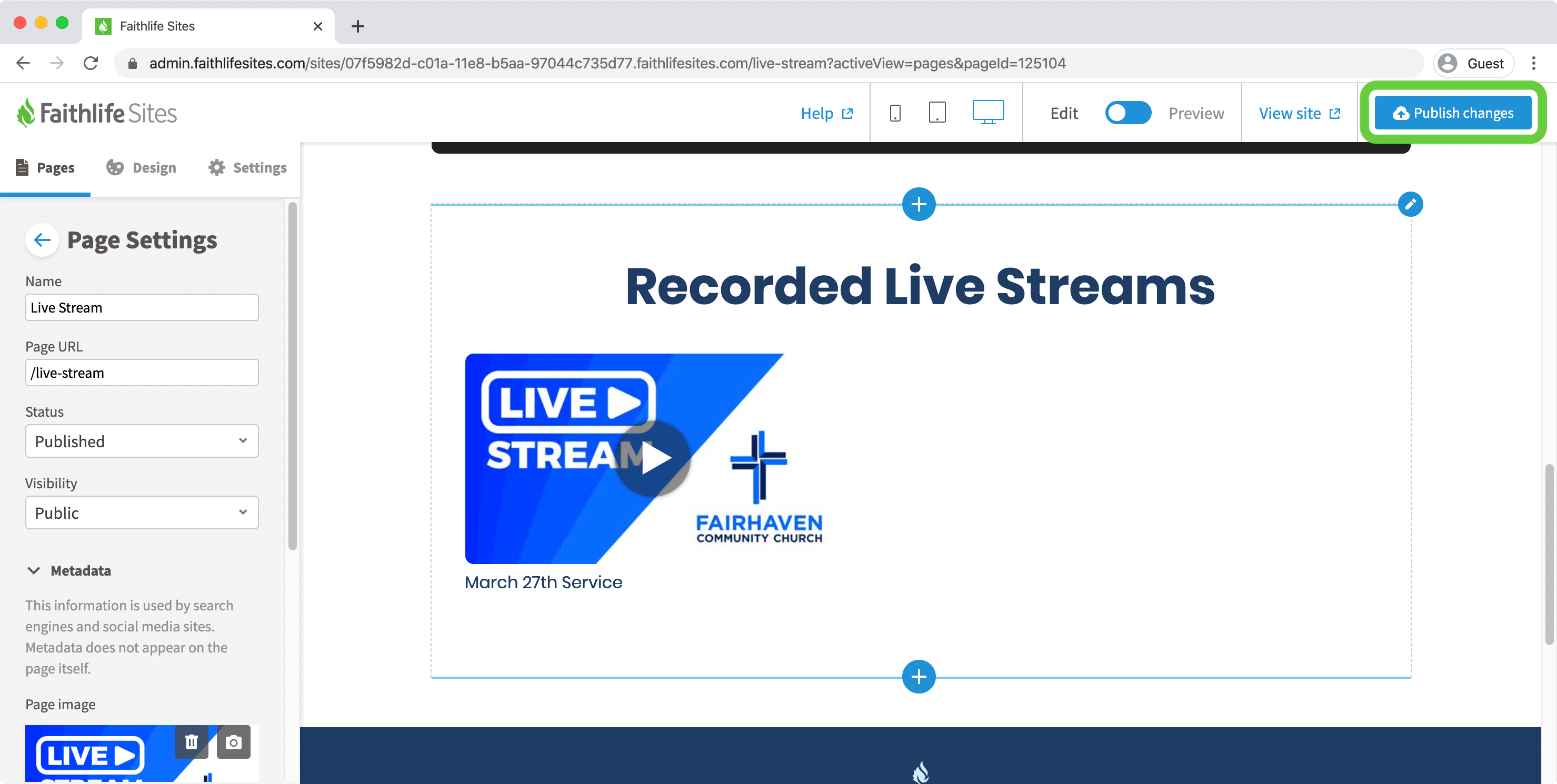Reload the browser page
Viewport: 1557px width, 784px height.
coord(91,63)
